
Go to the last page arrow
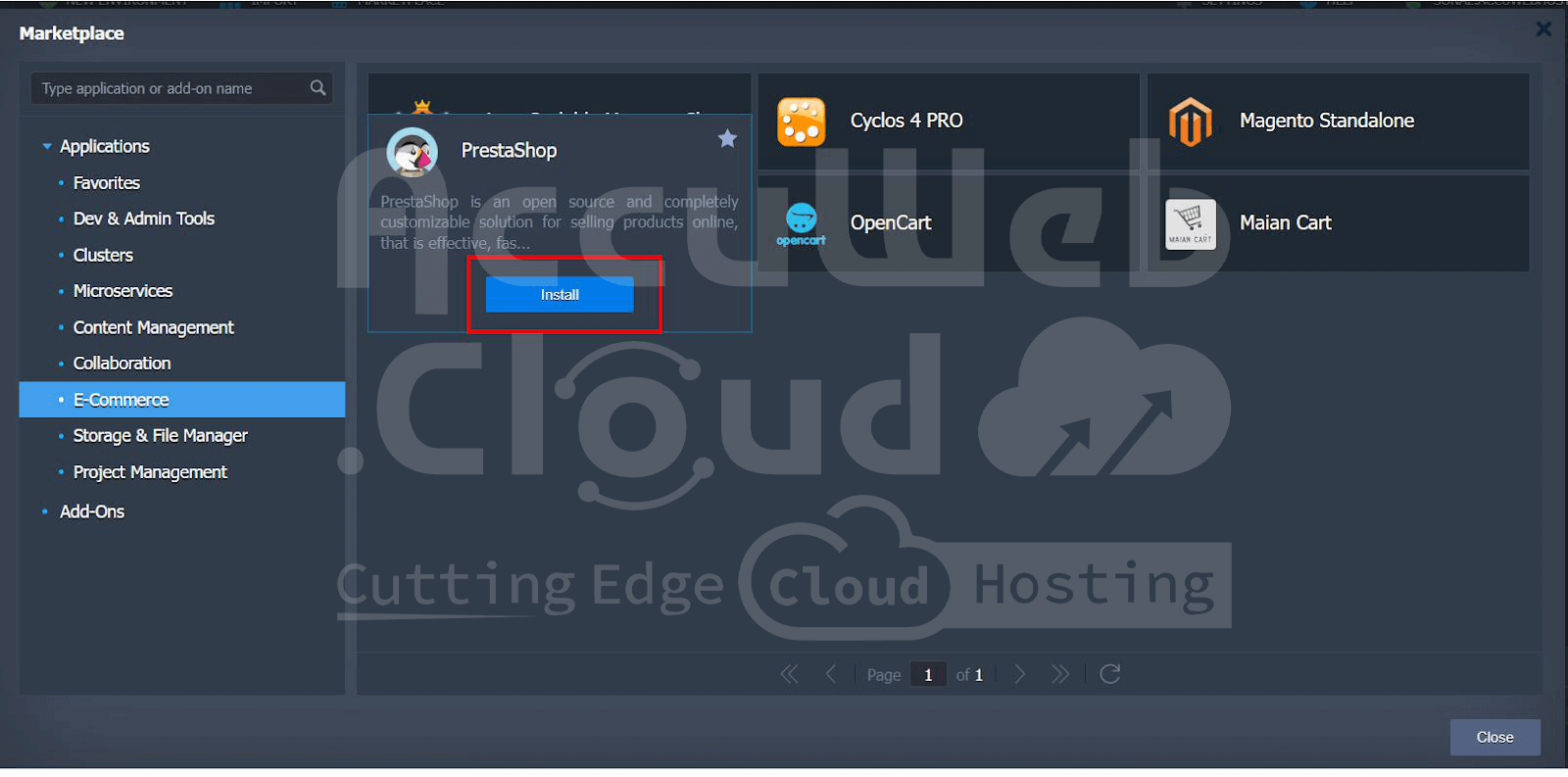(1060, 674)
